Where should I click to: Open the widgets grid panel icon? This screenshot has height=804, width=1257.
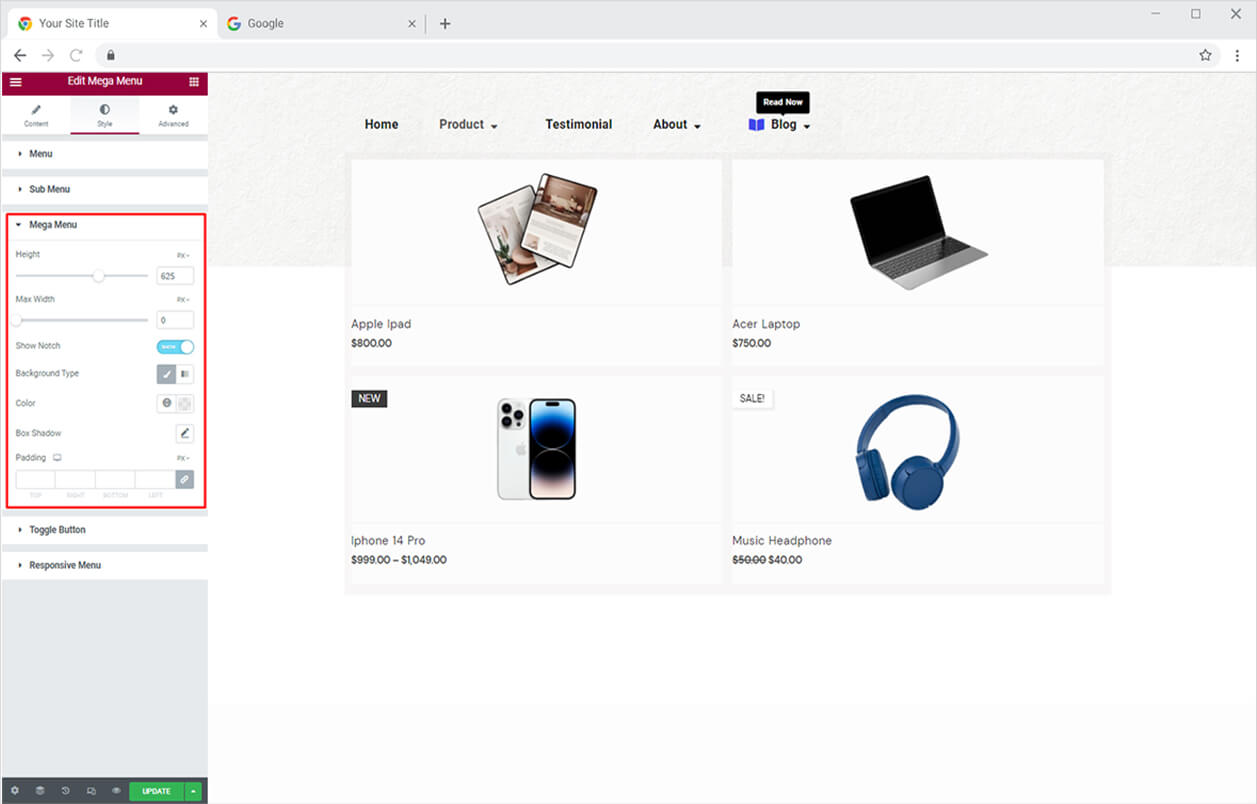194,82
